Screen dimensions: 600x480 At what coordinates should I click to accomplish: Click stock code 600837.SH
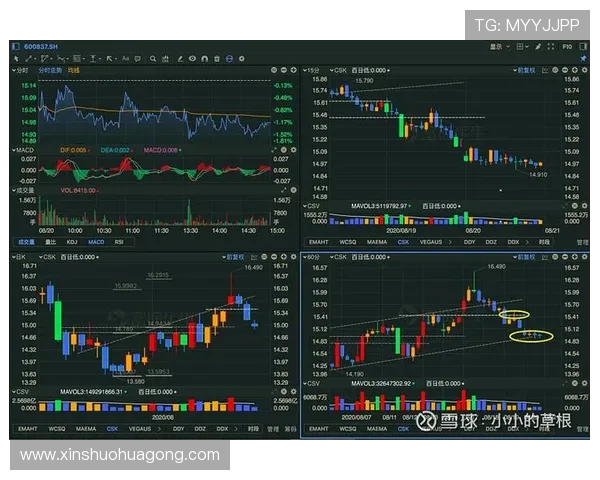[40, 47]
